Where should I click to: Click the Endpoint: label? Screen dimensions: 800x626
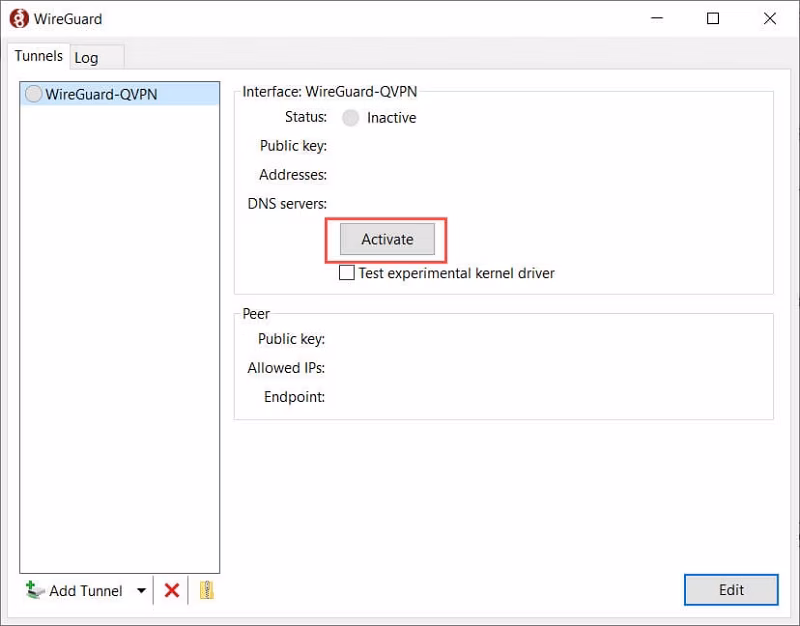click(x=294, y=397)
